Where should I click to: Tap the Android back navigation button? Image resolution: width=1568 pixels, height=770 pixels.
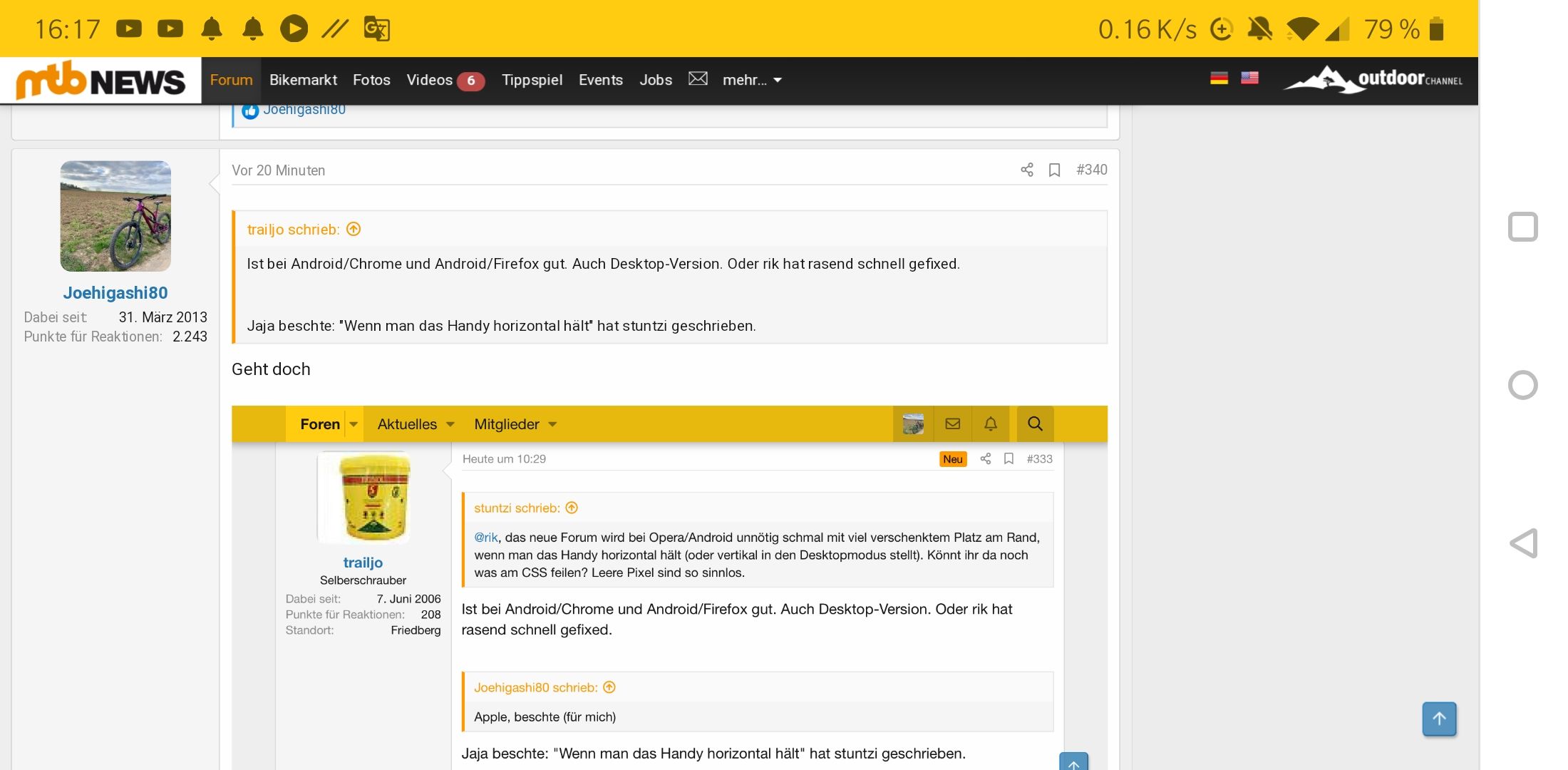coord(1523,544)
